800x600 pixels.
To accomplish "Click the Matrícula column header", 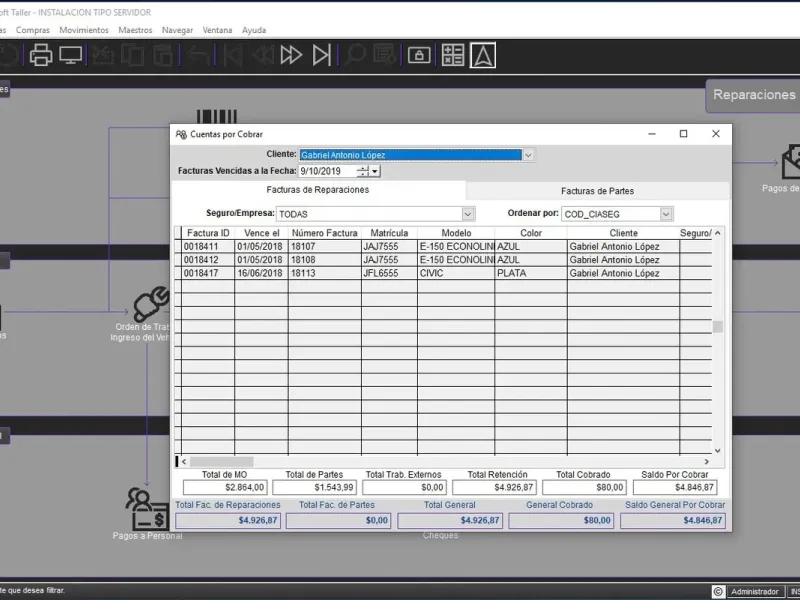I will pos(388,233).
